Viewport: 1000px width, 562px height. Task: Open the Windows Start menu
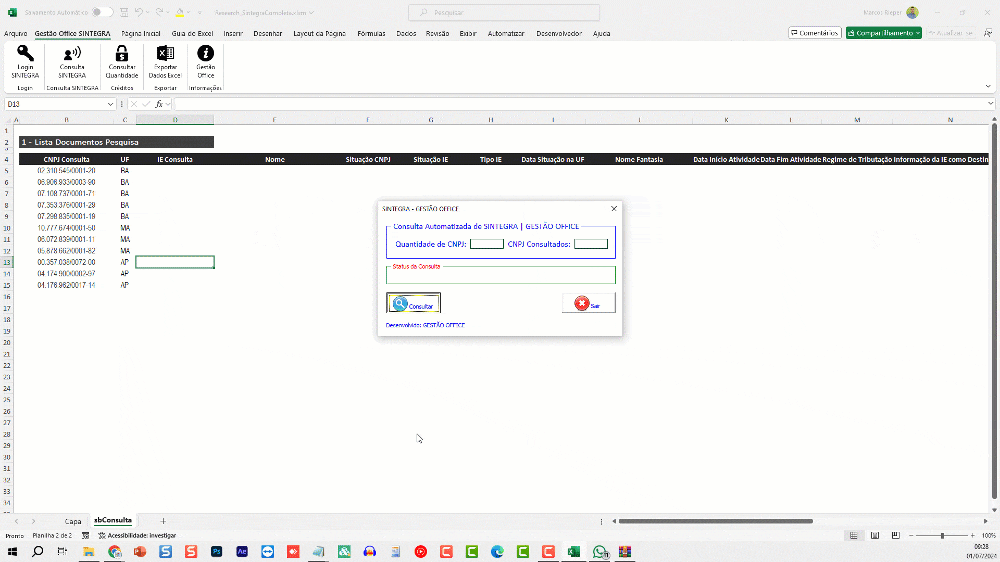click(x=12, y=551)
